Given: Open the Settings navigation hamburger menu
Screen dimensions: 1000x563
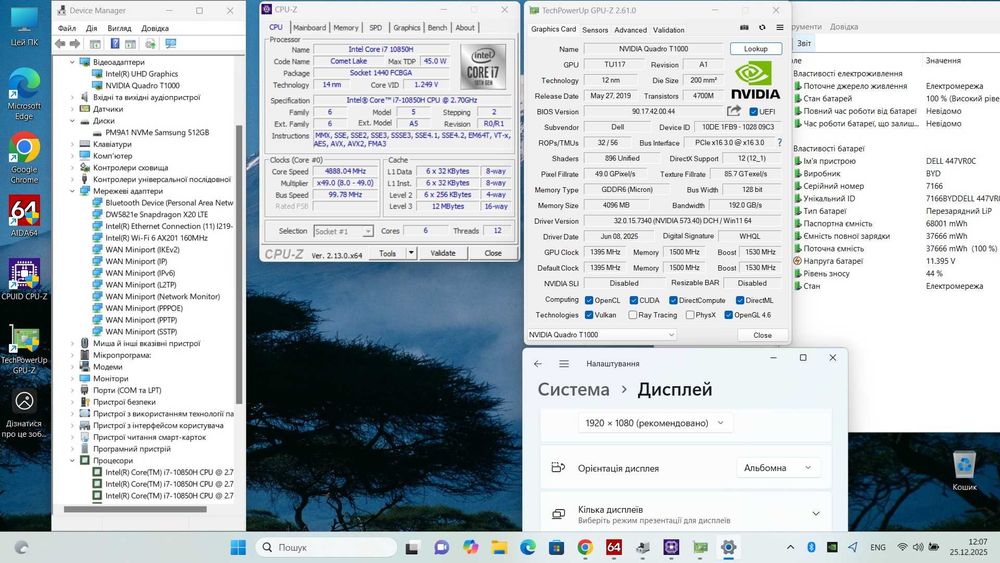Looking at the screenshot, I should 564,363.
